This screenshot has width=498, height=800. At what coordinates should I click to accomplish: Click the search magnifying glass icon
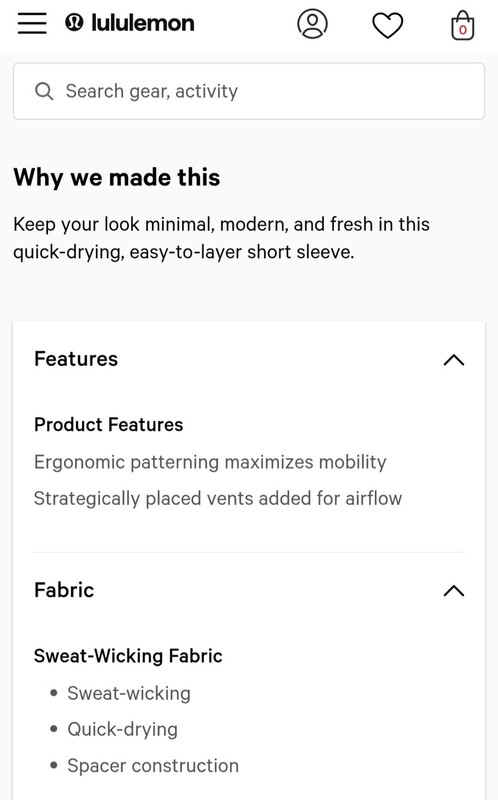pos(44,92)
